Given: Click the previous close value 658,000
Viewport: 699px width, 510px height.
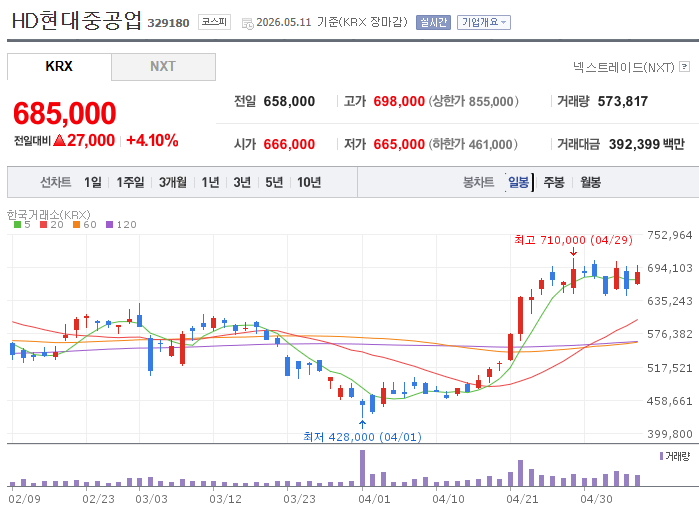Looking at the screenshot, I should pos(289,102).
